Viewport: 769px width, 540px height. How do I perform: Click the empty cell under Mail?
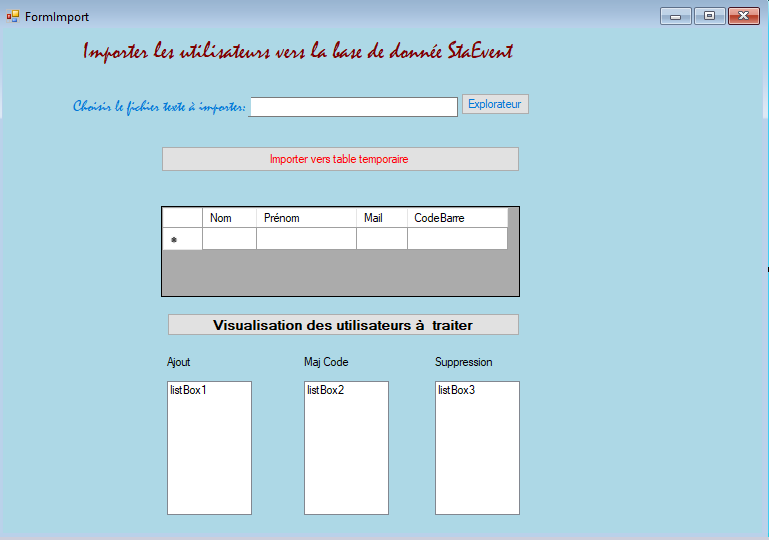381,239
